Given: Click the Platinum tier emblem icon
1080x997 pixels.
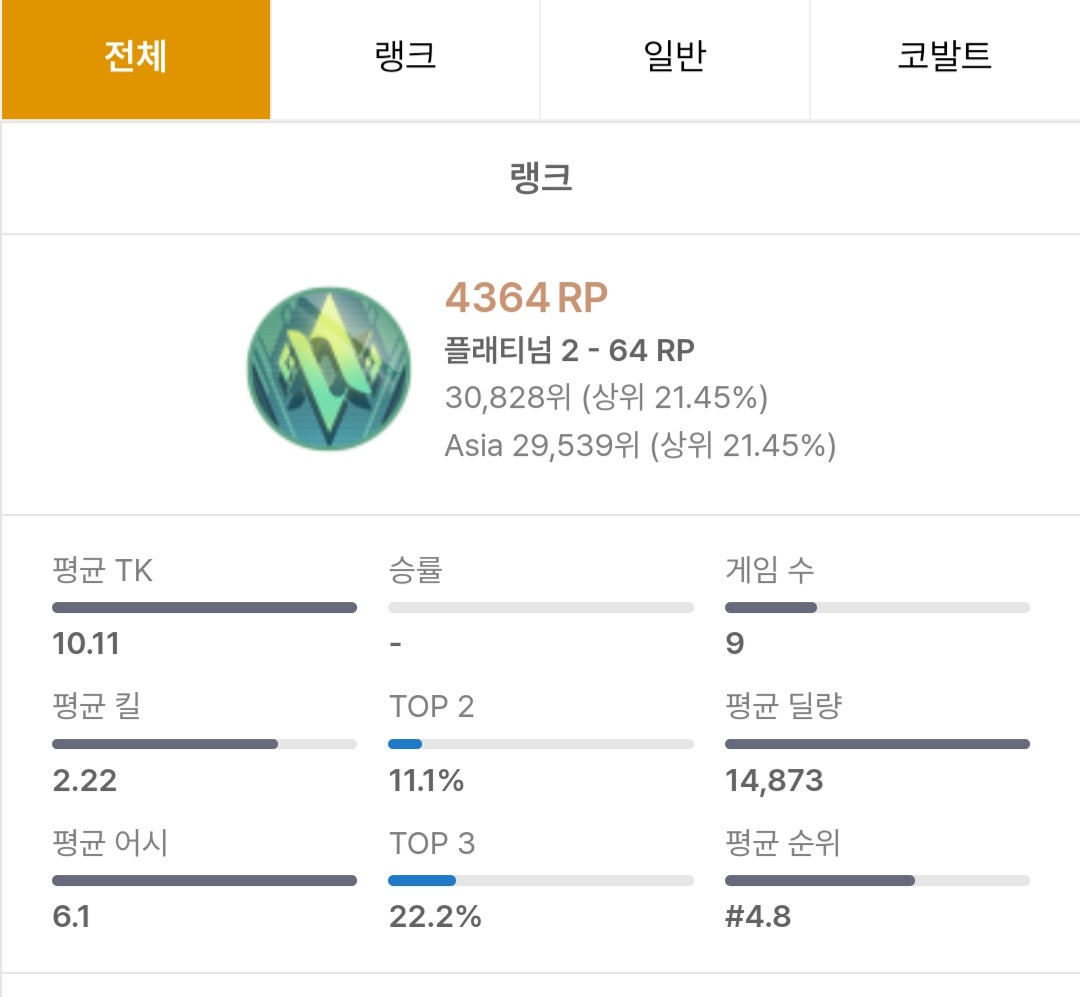Looking at the screenshot, I should 328,372.
